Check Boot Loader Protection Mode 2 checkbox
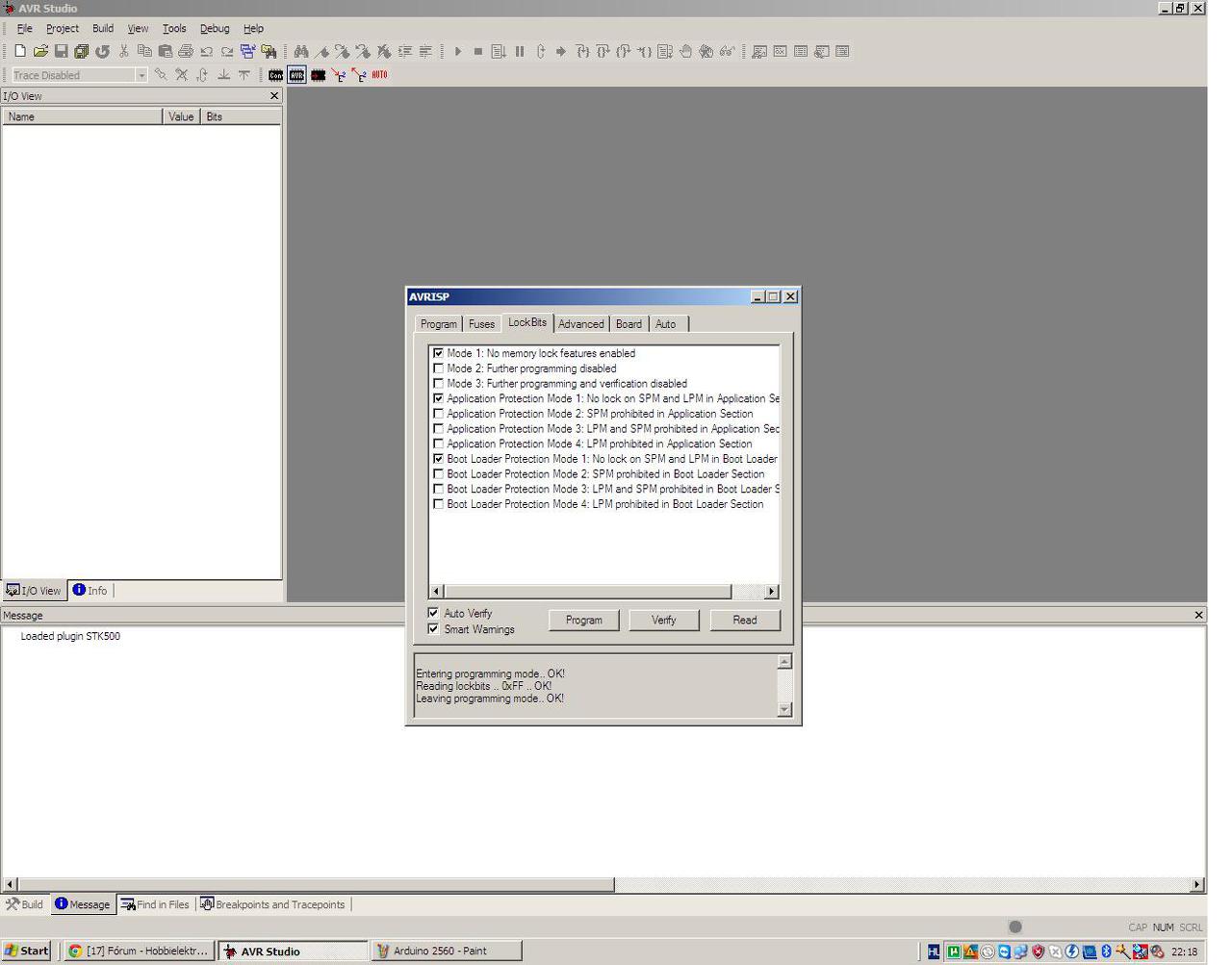This screenshot has height=965, width=1232. click(439, 474)
